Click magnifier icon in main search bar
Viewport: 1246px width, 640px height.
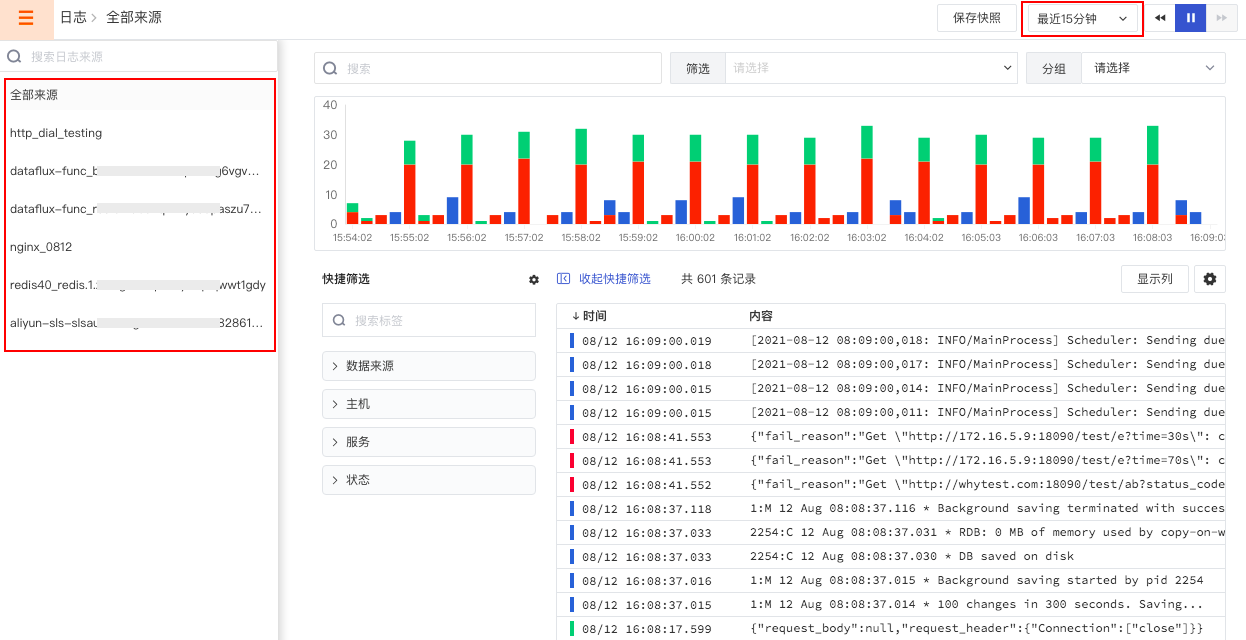click(330, 69)
